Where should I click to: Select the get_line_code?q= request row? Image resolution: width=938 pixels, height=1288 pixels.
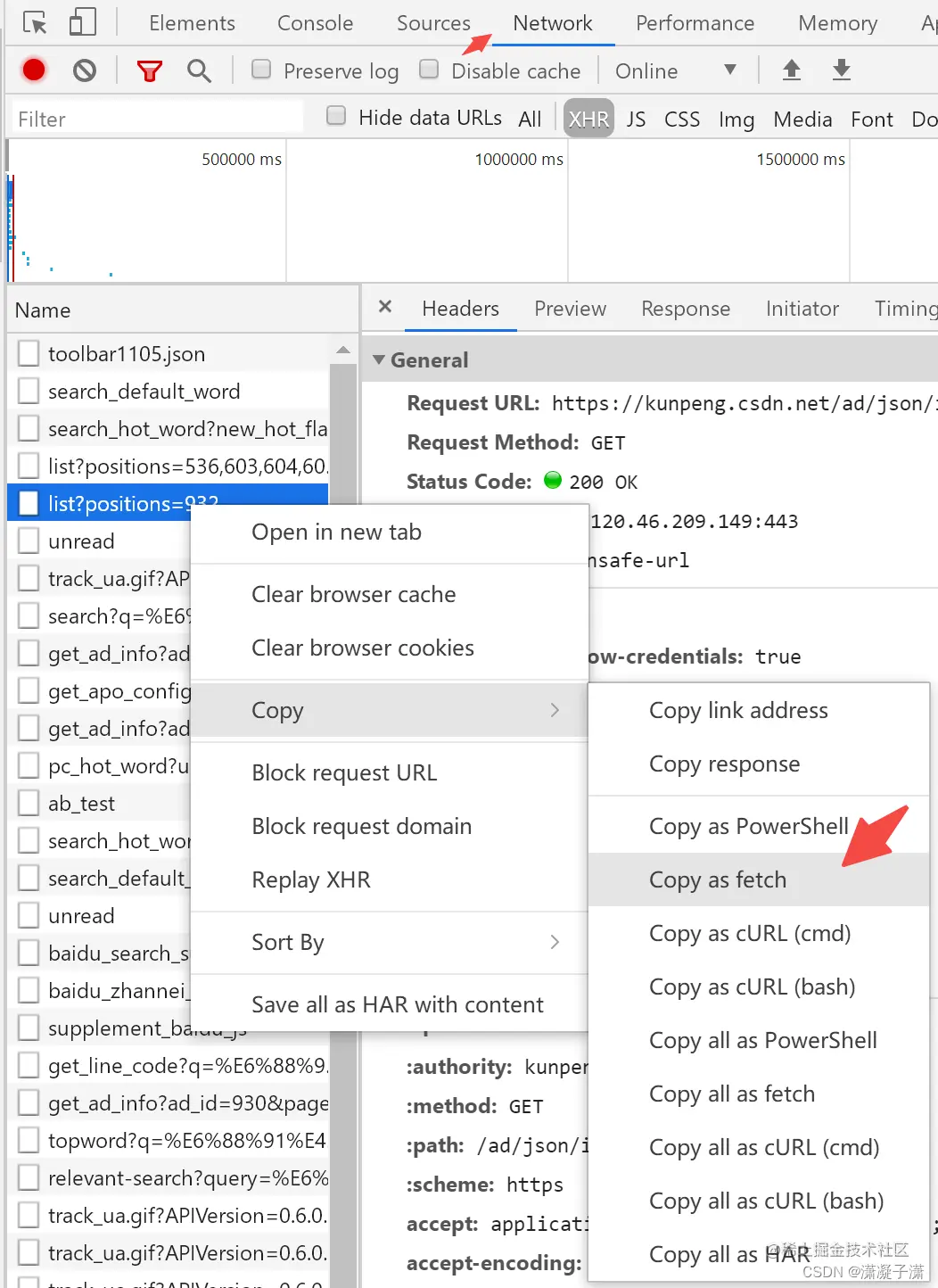point(169,1065)
